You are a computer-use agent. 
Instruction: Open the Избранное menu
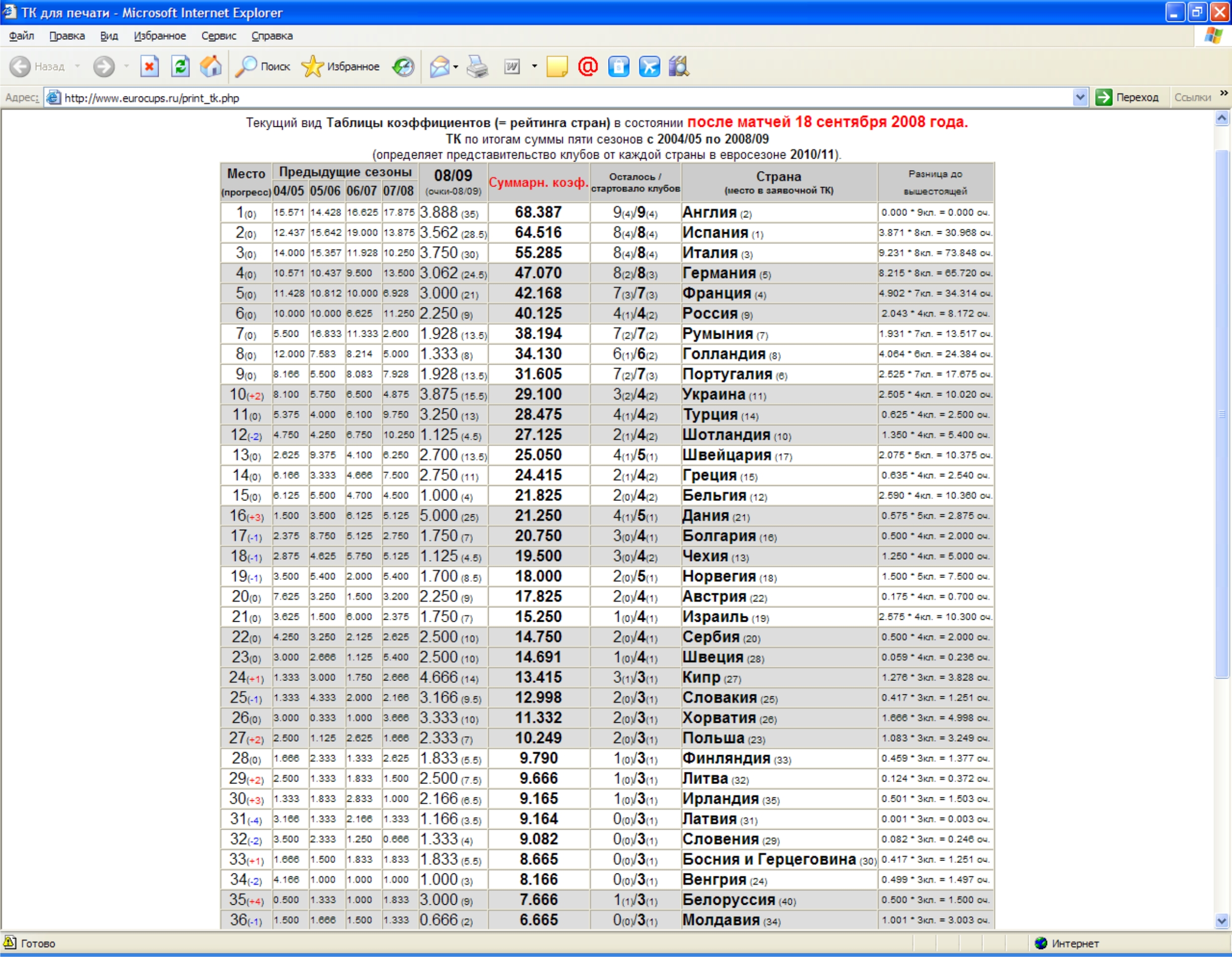click(x=160, y=35)
